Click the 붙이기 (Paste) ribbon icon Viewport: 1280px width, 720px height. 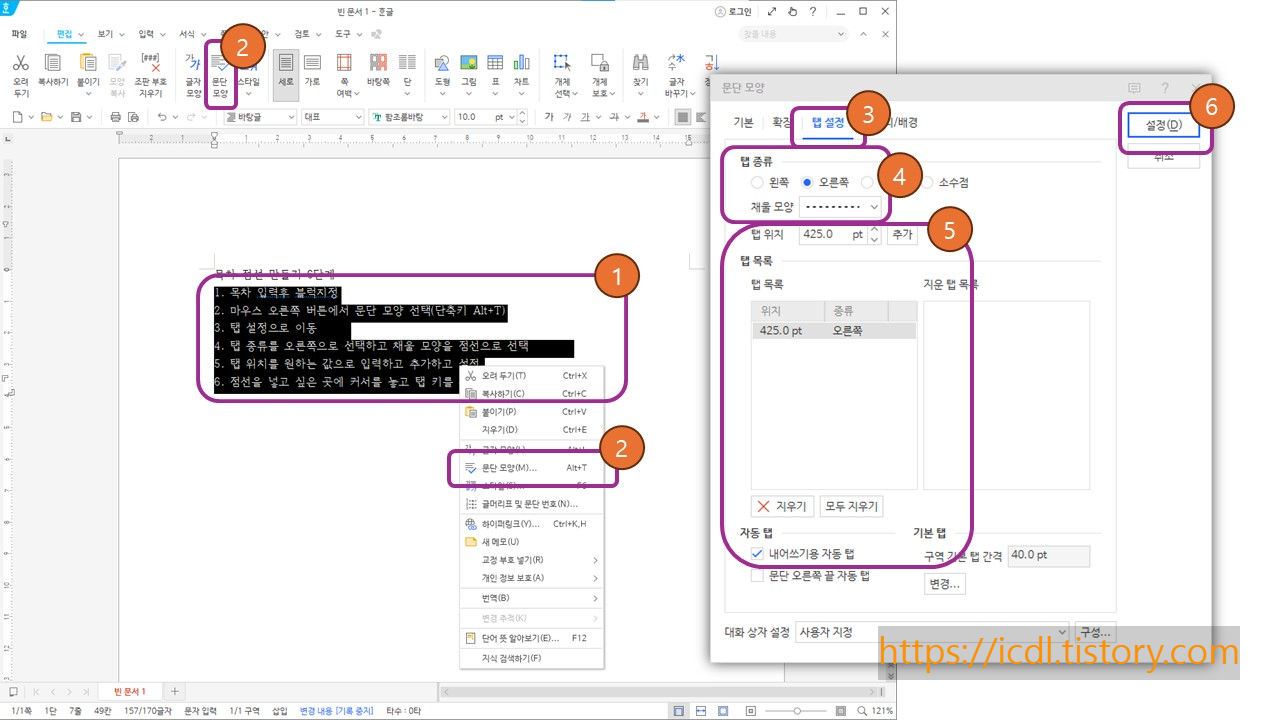point(88,63)
